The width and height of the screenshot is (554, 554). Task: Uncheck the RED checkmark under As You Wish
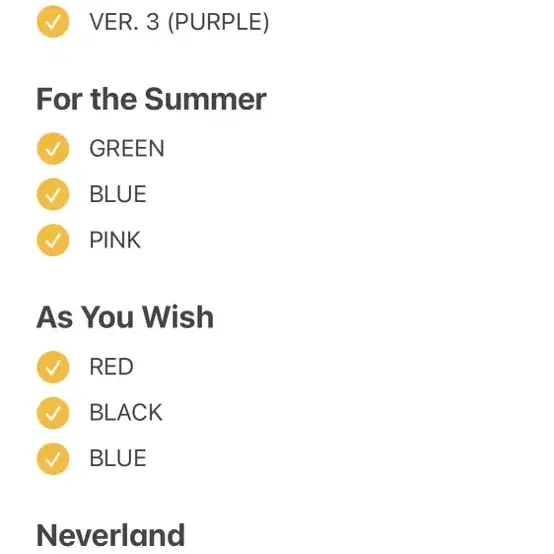(53, 367)
